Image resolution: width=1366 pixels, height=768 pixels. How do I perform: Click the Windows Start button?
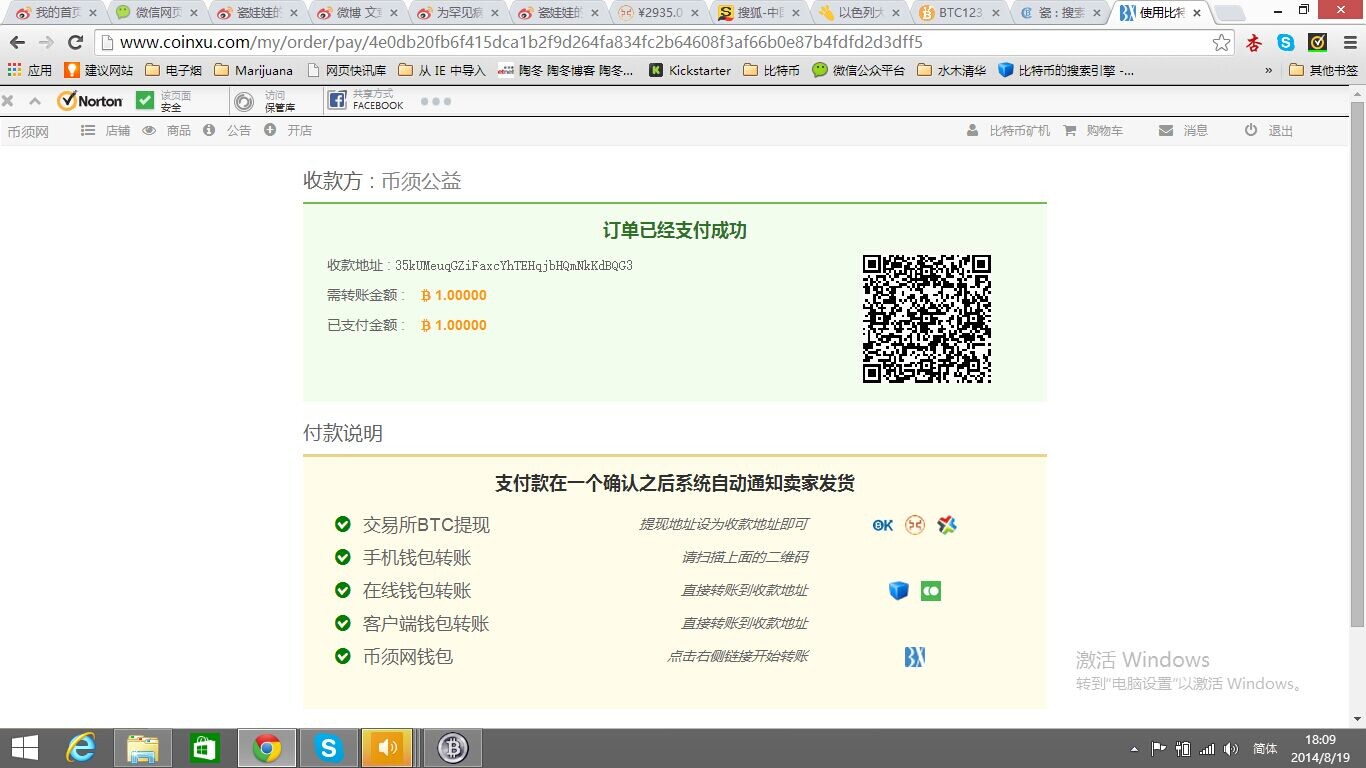pos(24,748)
